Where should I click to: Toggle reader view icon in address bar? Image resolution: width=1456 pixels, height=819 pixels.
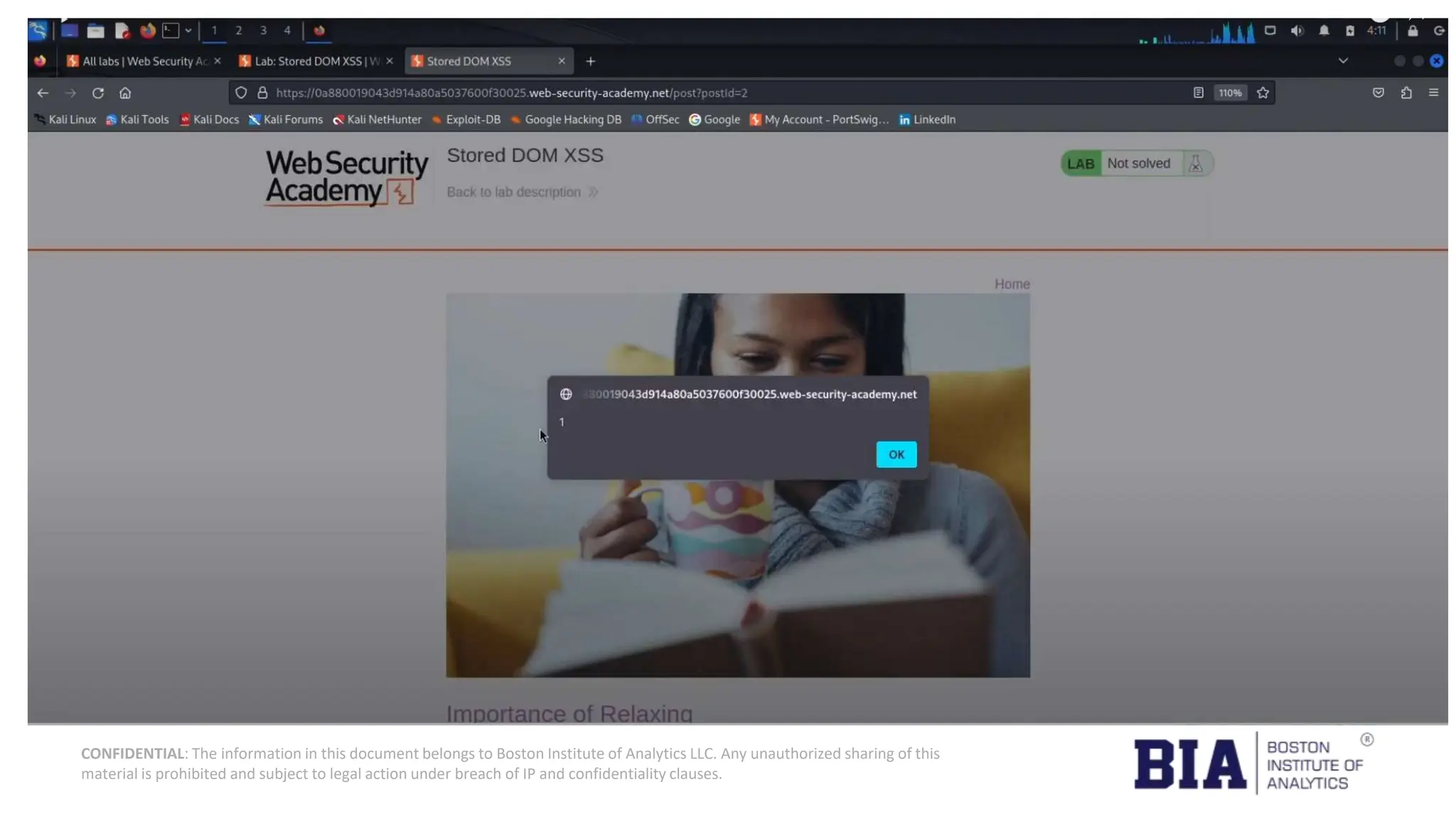click(x=1198, y=93)
